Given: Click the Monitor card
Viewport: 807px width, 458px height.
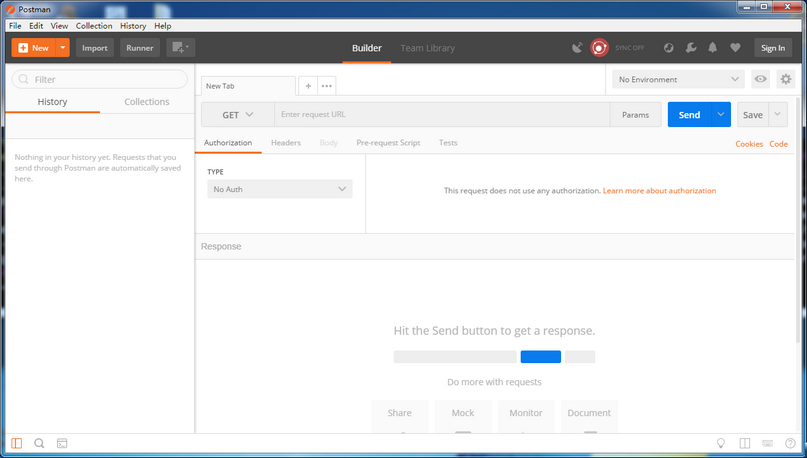Looking at the screenshot, I should pos(526,416).
